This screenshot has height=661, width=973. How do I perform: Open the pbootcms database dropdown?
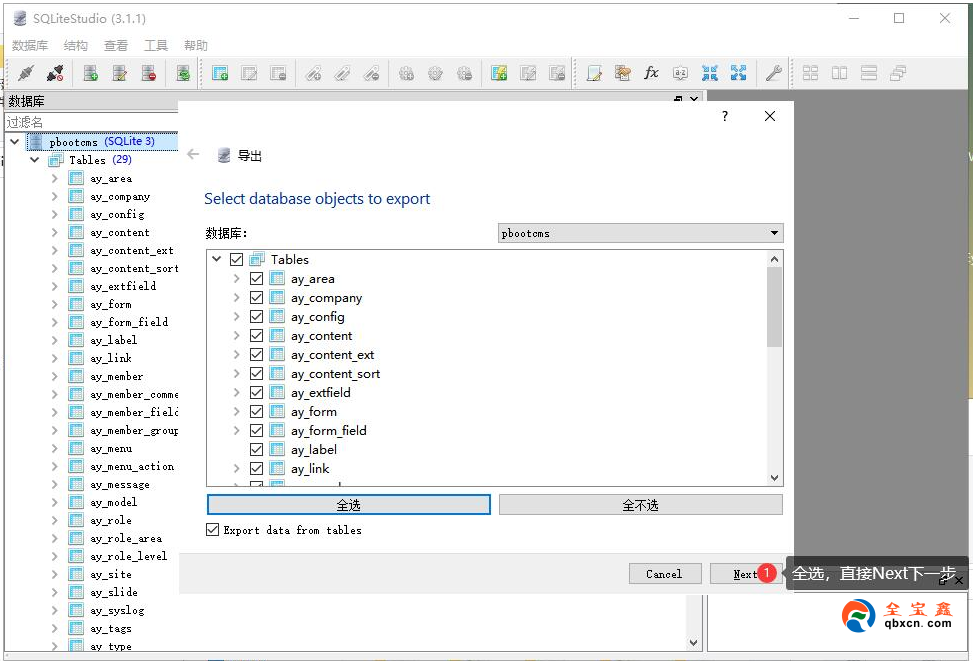point(640,233)
